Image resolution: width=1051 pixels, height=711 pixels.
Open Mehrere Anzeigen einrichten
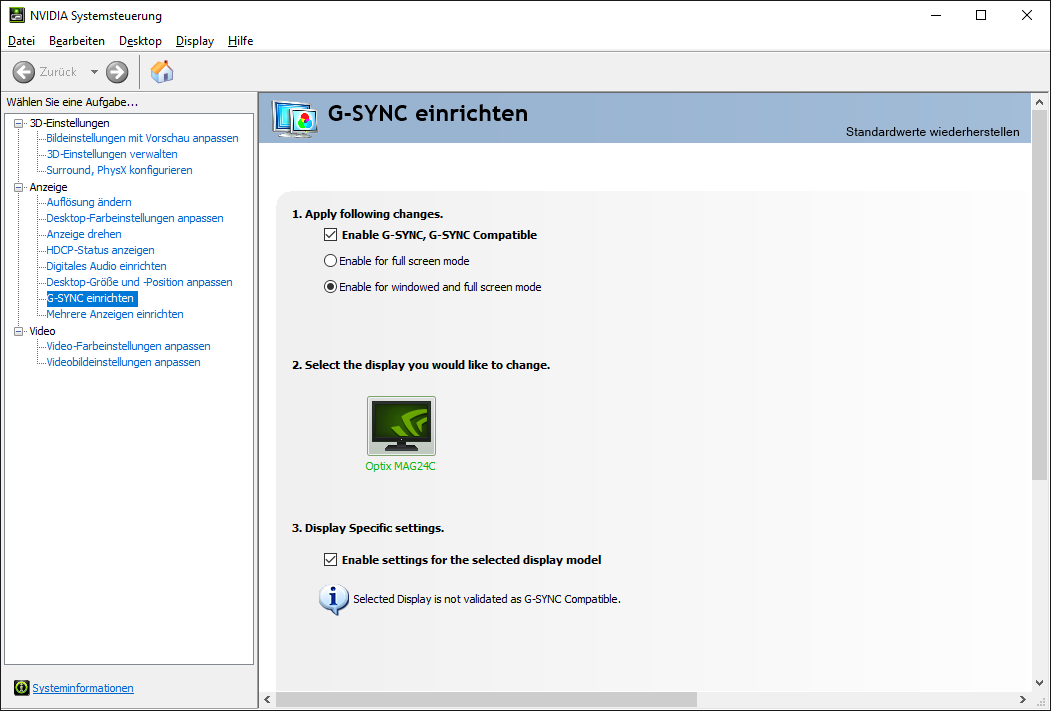[115, 314]
